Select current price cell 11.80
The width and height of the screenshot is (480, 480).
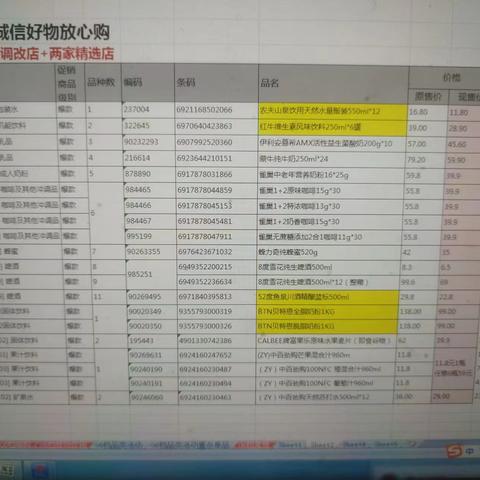[x=464, y=112]
